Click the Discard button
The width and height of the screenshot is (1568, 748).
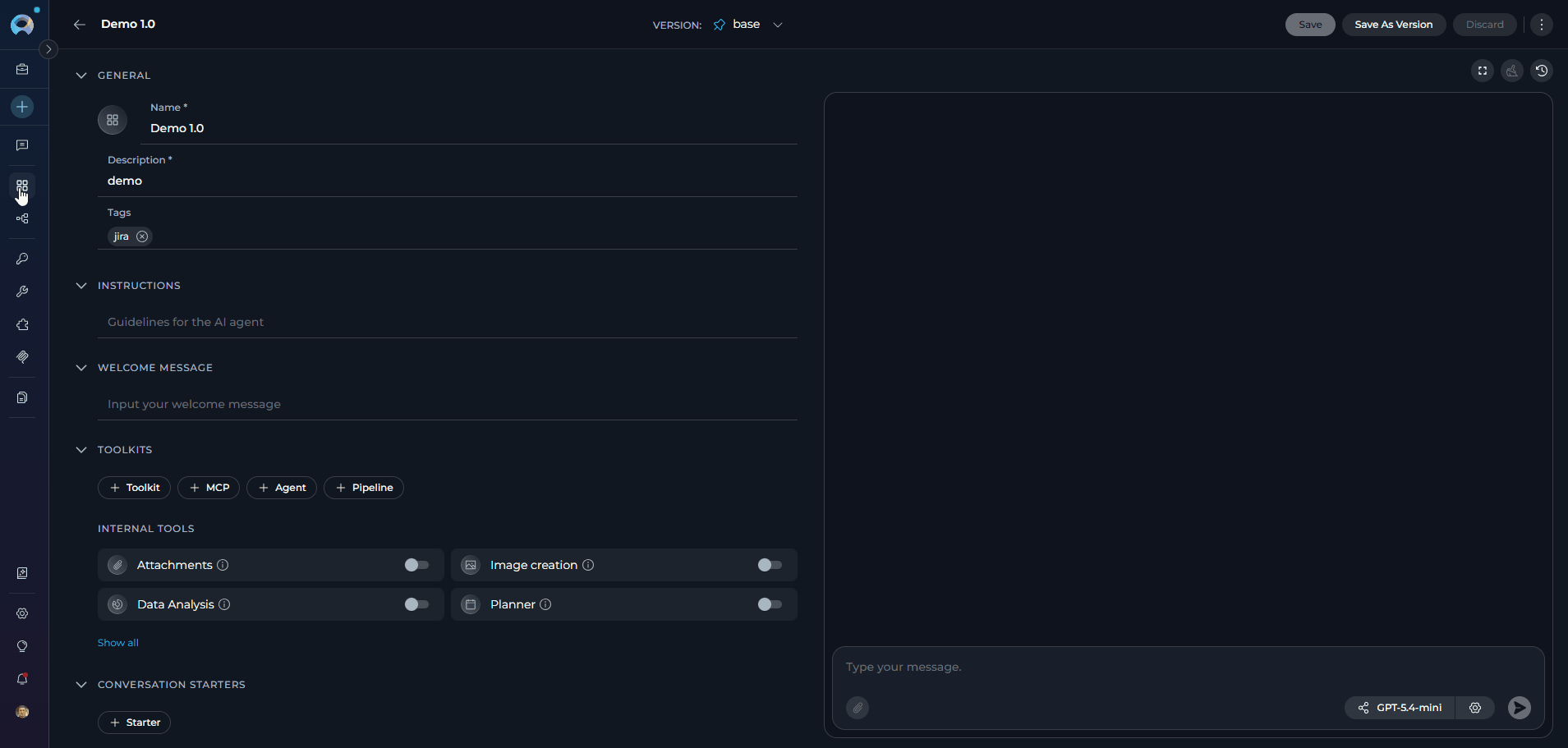click(1485, 25)
